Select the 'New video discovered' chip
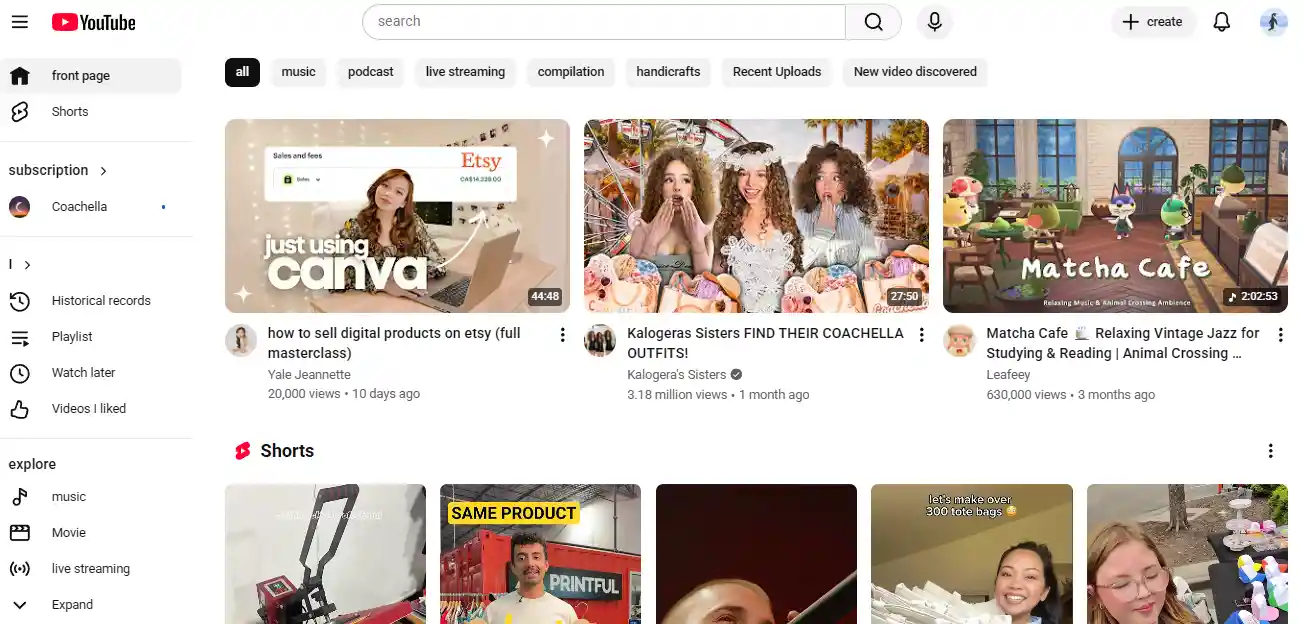This screenshot has height=624, width=1304. 915,72
